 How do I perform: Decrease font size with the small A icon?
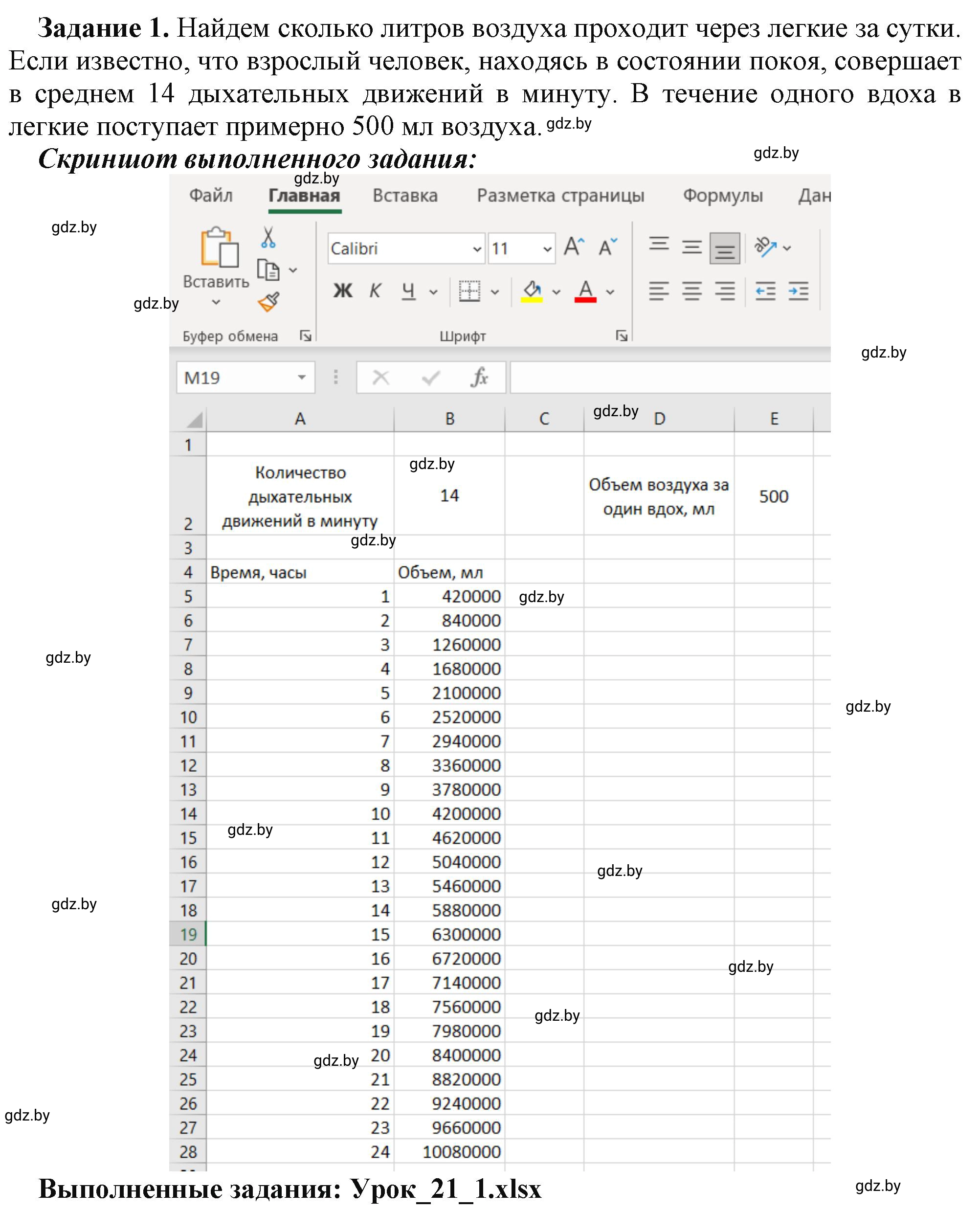(608, 247)
